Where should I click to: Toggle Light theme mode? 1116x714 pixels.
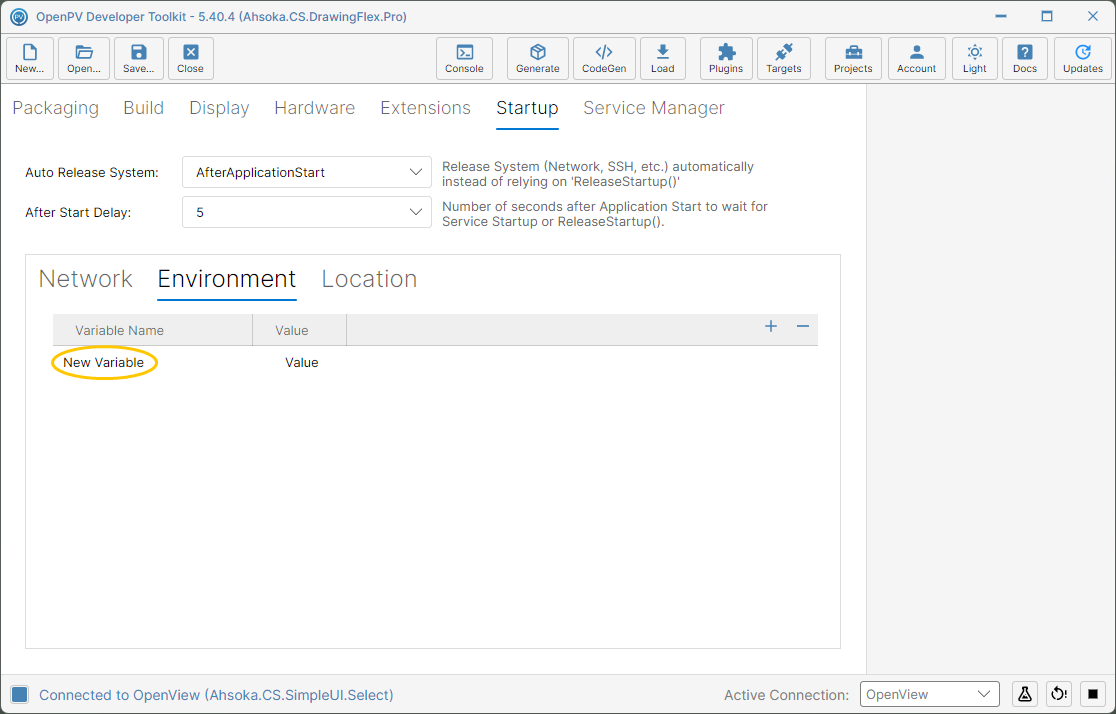click(x=974, y=58)
